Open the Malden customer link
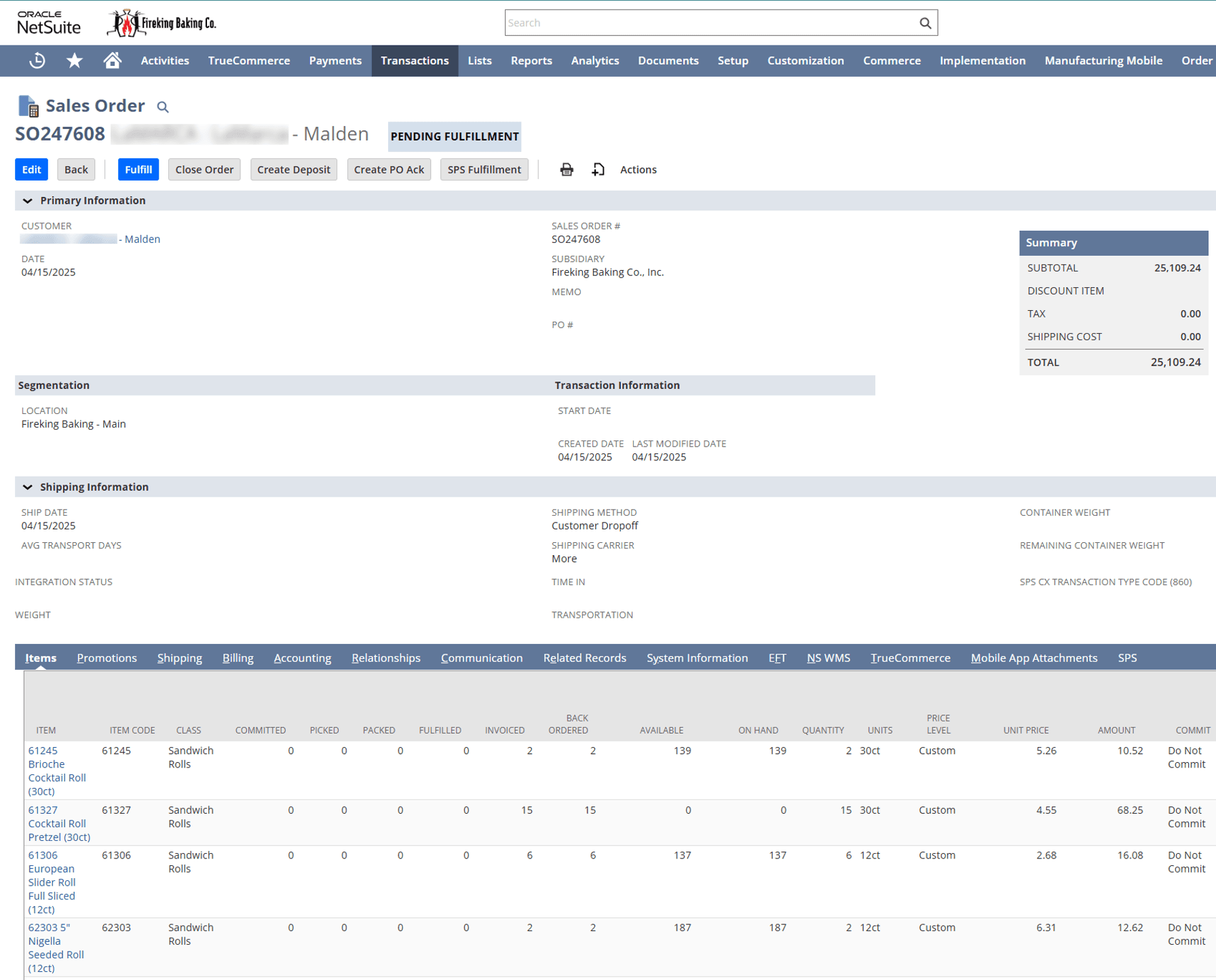1216x980 pixels. pos(90,239)
